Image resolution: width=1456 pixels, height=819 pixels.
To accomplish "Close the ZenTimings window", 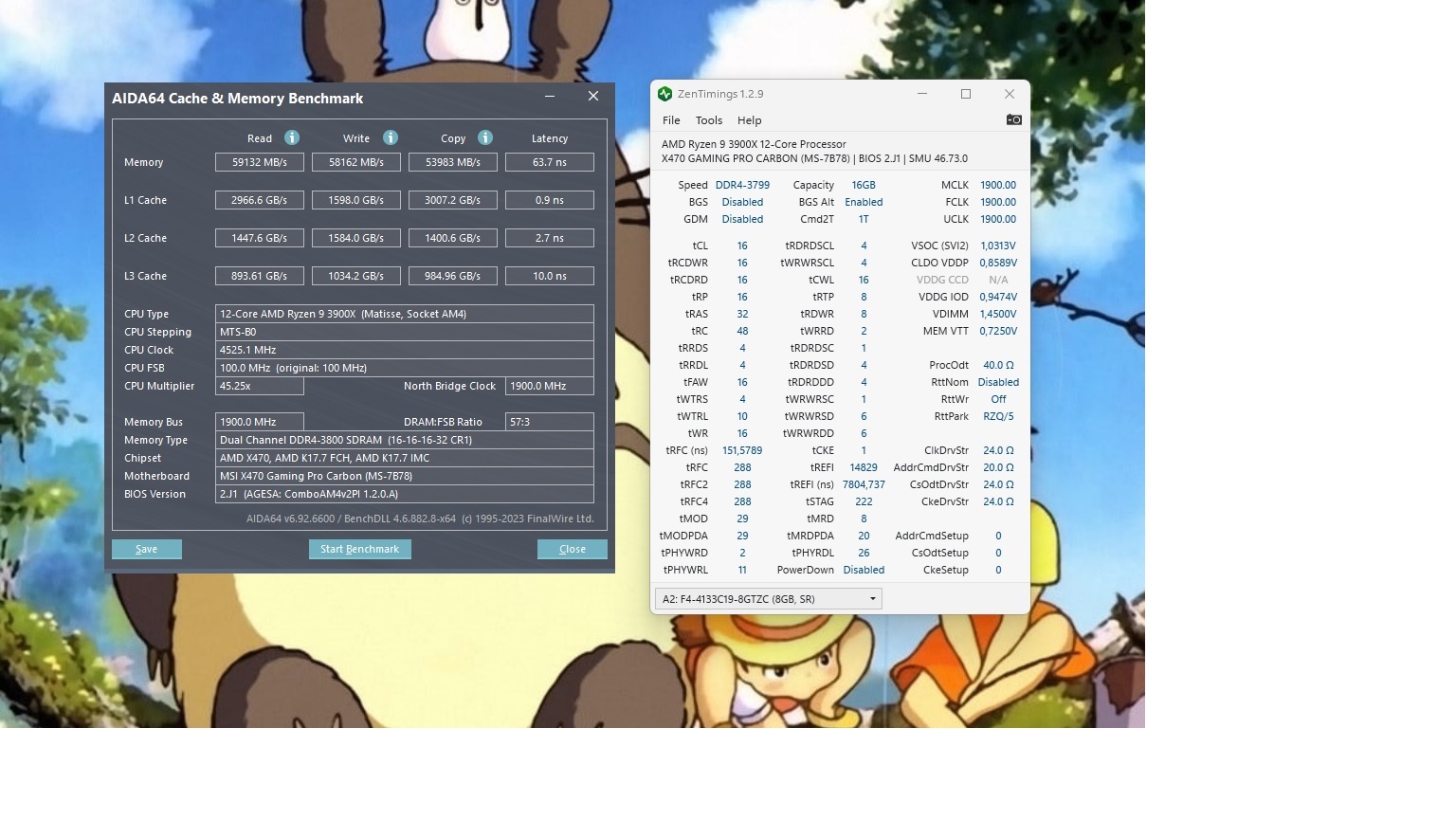I will pyautogui.click(x=1010, y=94).
